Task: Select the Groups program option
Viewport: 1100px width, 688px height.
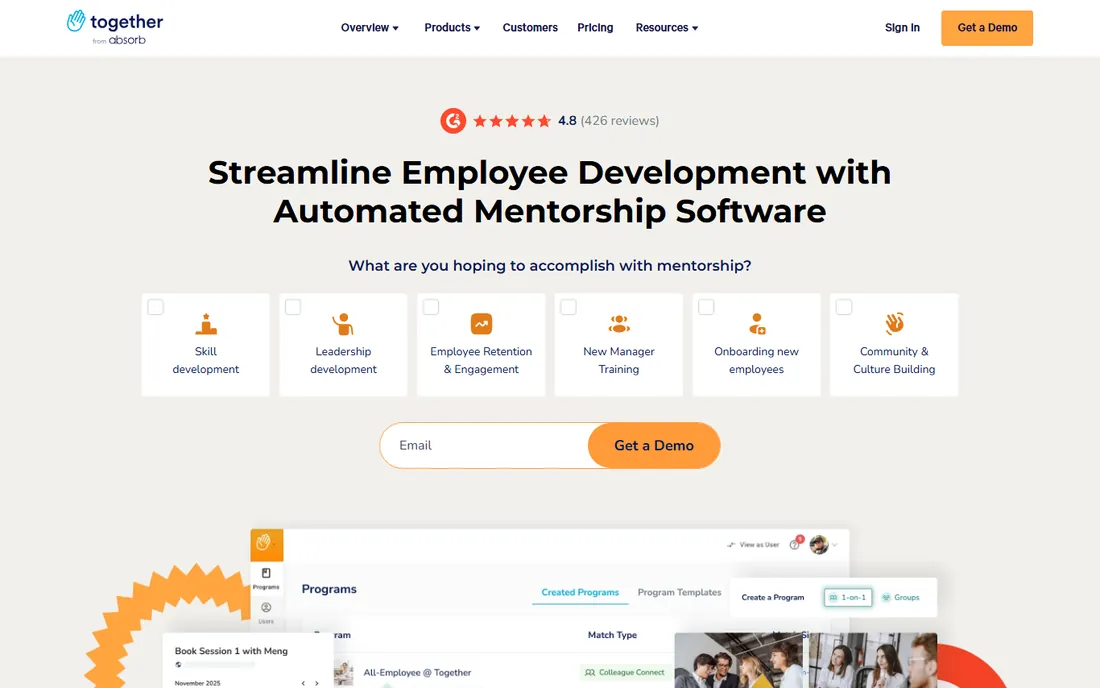Action: (x=901, y=598)
